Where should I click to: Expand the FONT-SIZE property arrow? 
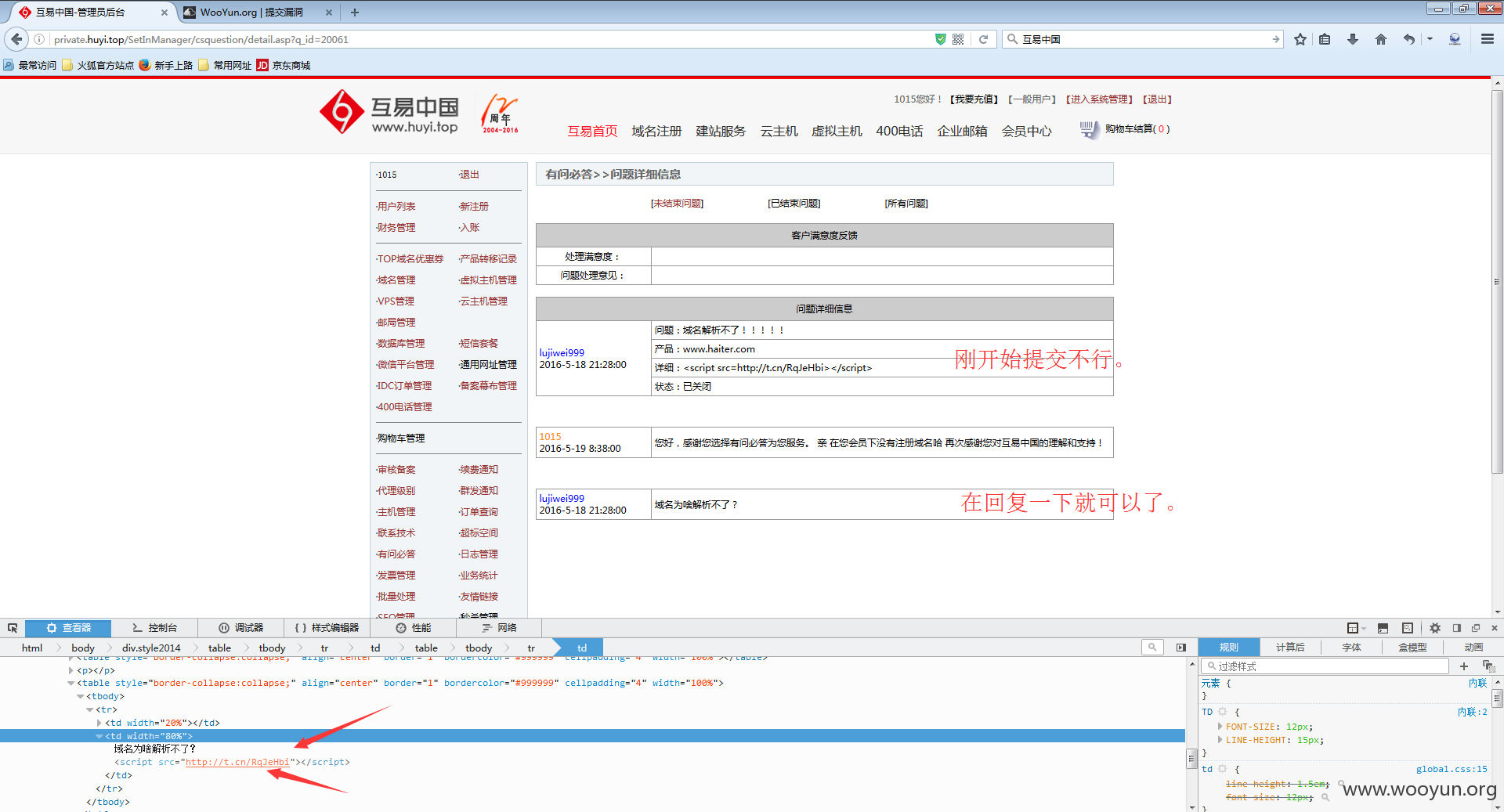click(x=1220, y=727)
